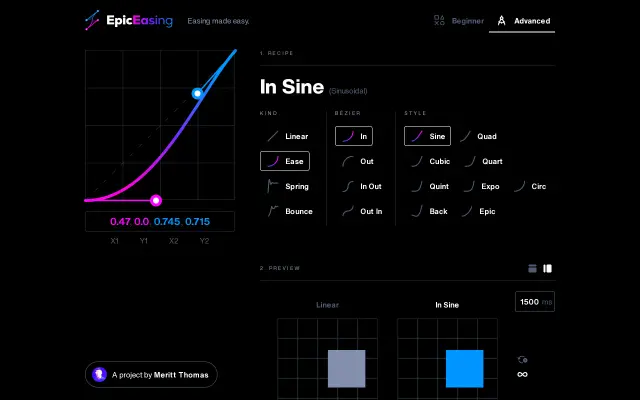Click the Quart curve icon
Screen dimensions: 640x400
[471, 161]
